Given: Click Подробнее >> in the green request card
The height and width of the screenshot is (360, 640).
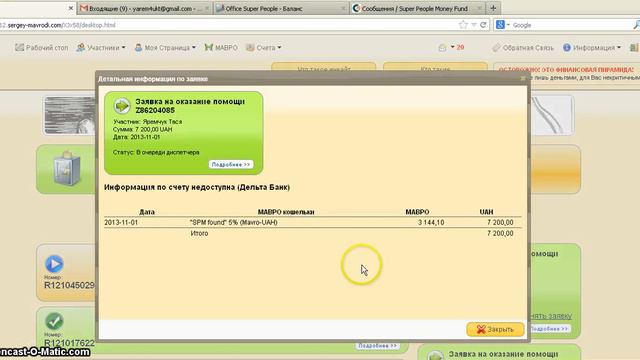Looking at the screenshot, I should coord(231,164).
